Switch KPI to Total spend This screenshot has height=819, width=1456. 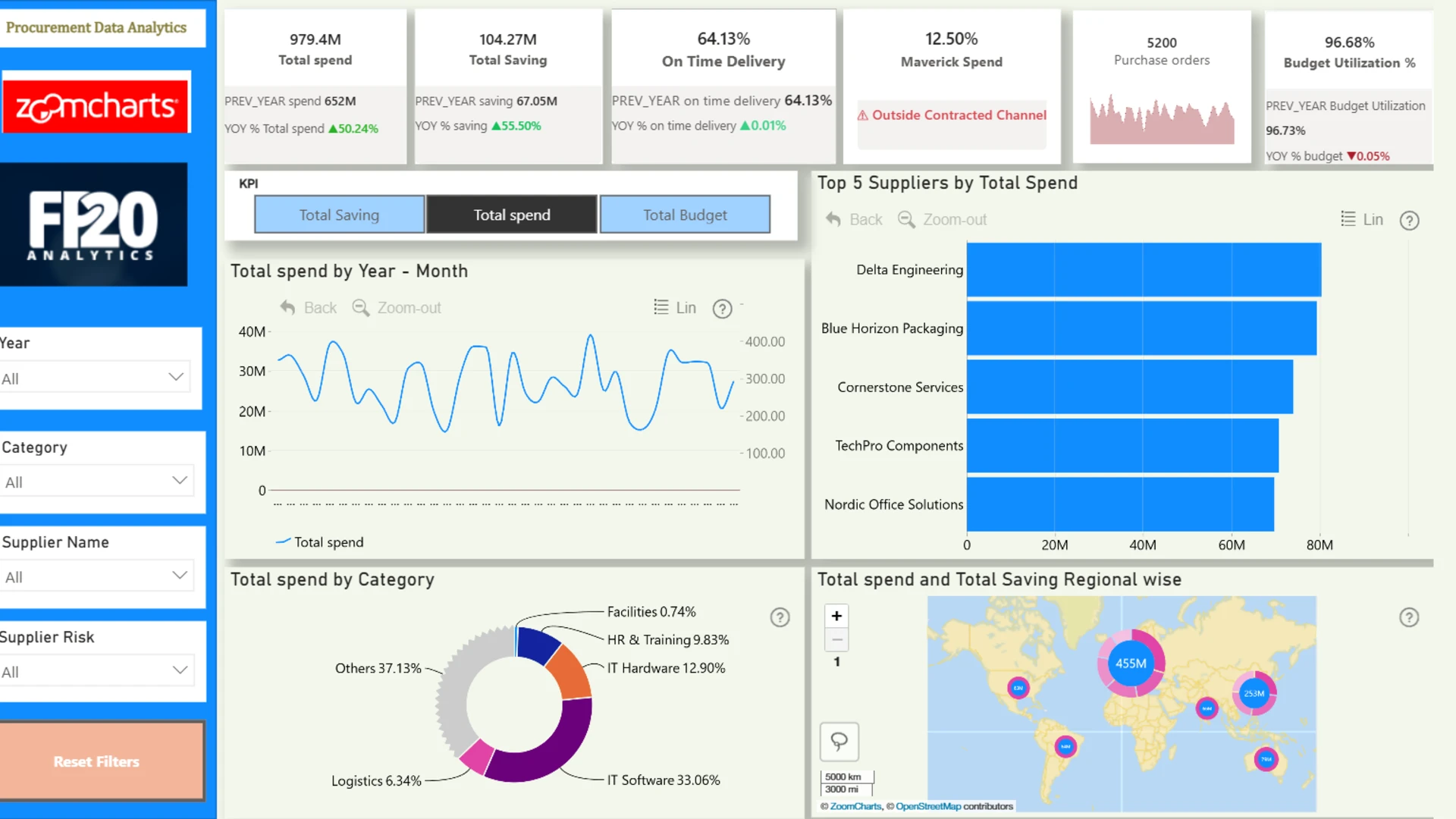512,215
